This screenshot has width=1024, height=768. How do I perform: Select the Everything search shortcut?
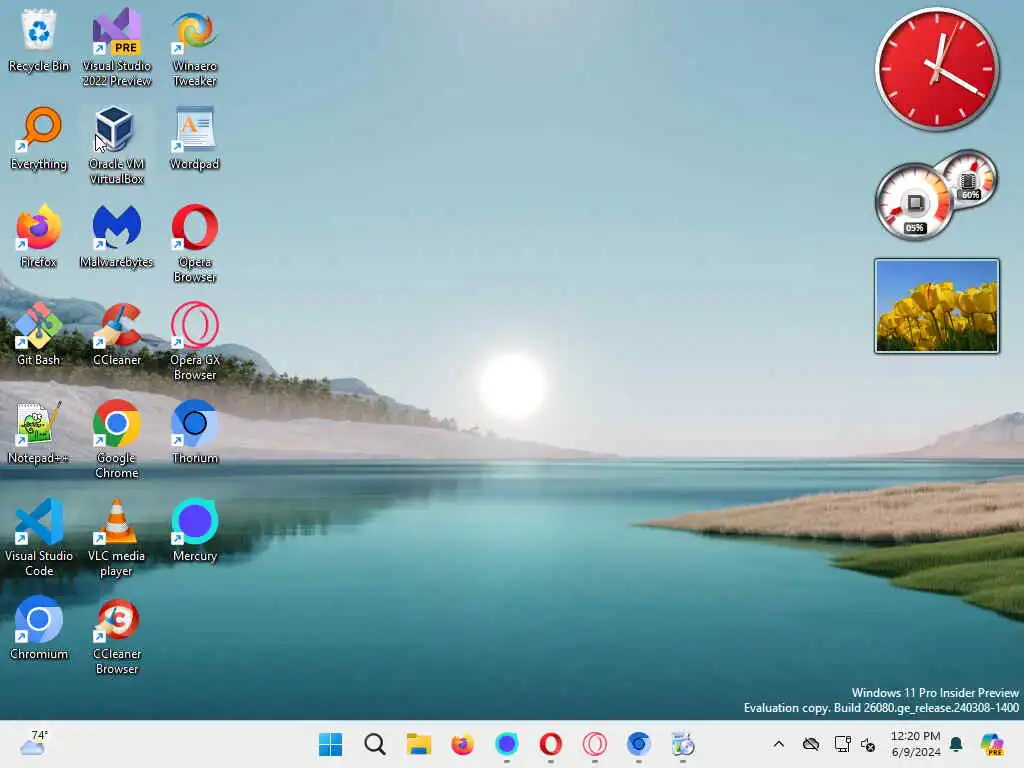click(x=39, y=138)
